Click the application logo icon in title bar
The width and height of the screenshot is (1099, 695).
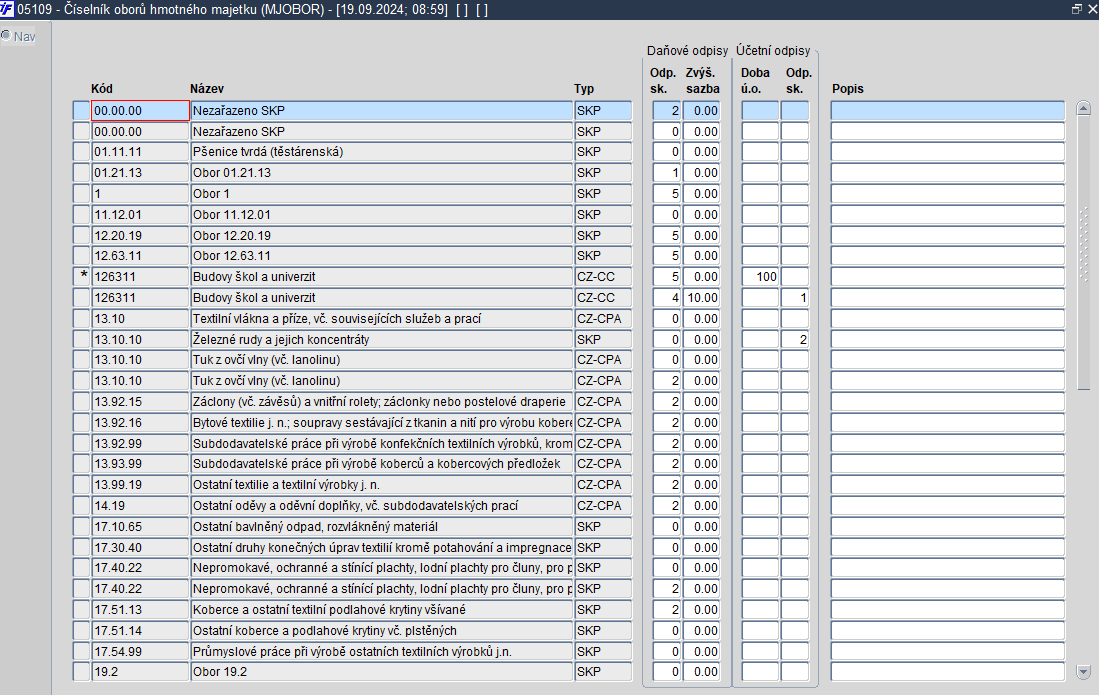(x=7, y=9)
